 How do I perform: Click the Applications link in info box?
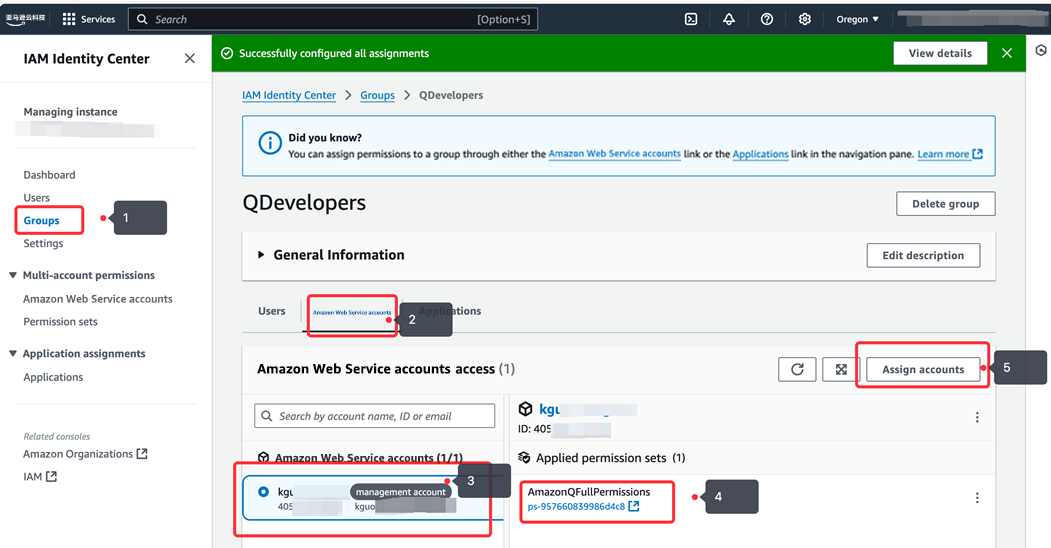point(760,153)
